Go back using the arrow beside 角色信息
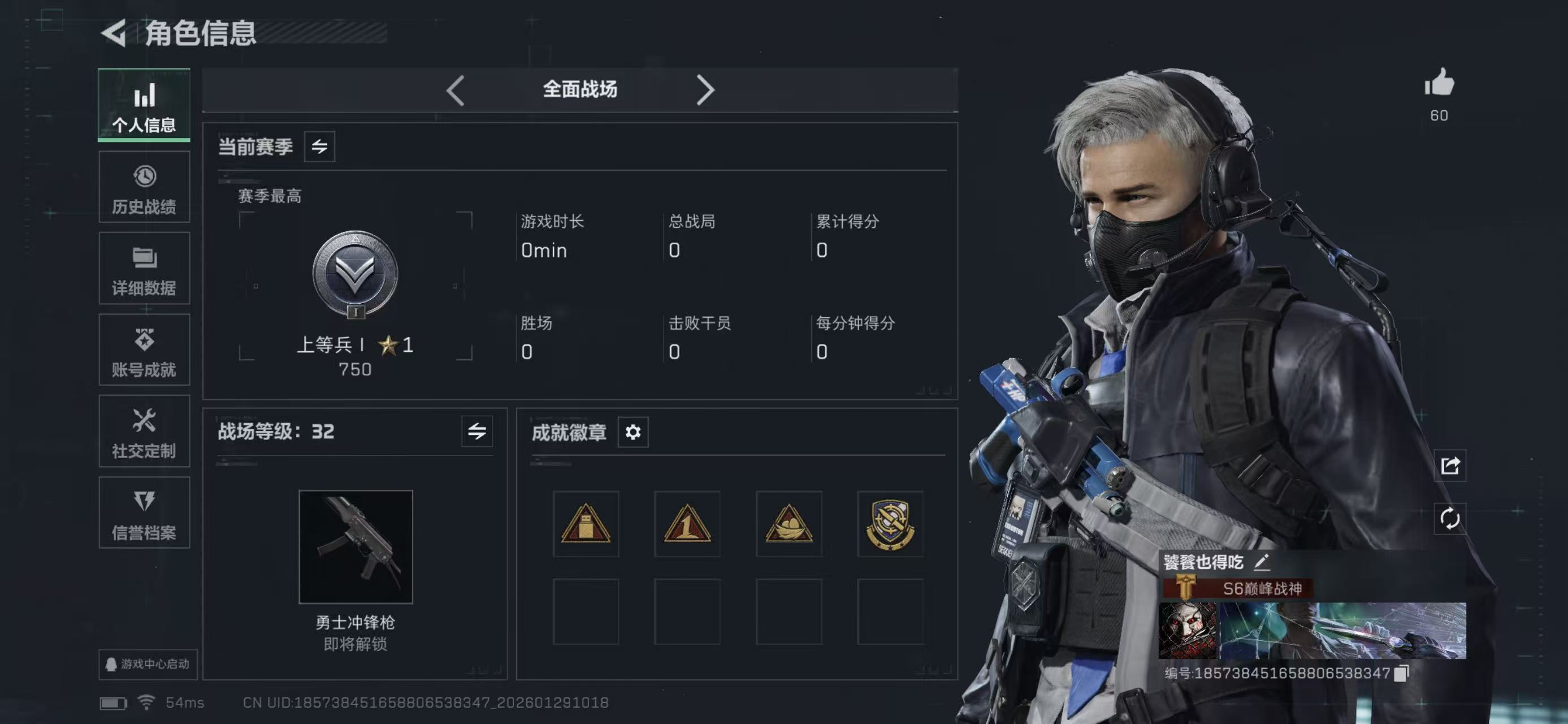The width and height of the screenshot is (1568, 724). [x=114, y=33]
